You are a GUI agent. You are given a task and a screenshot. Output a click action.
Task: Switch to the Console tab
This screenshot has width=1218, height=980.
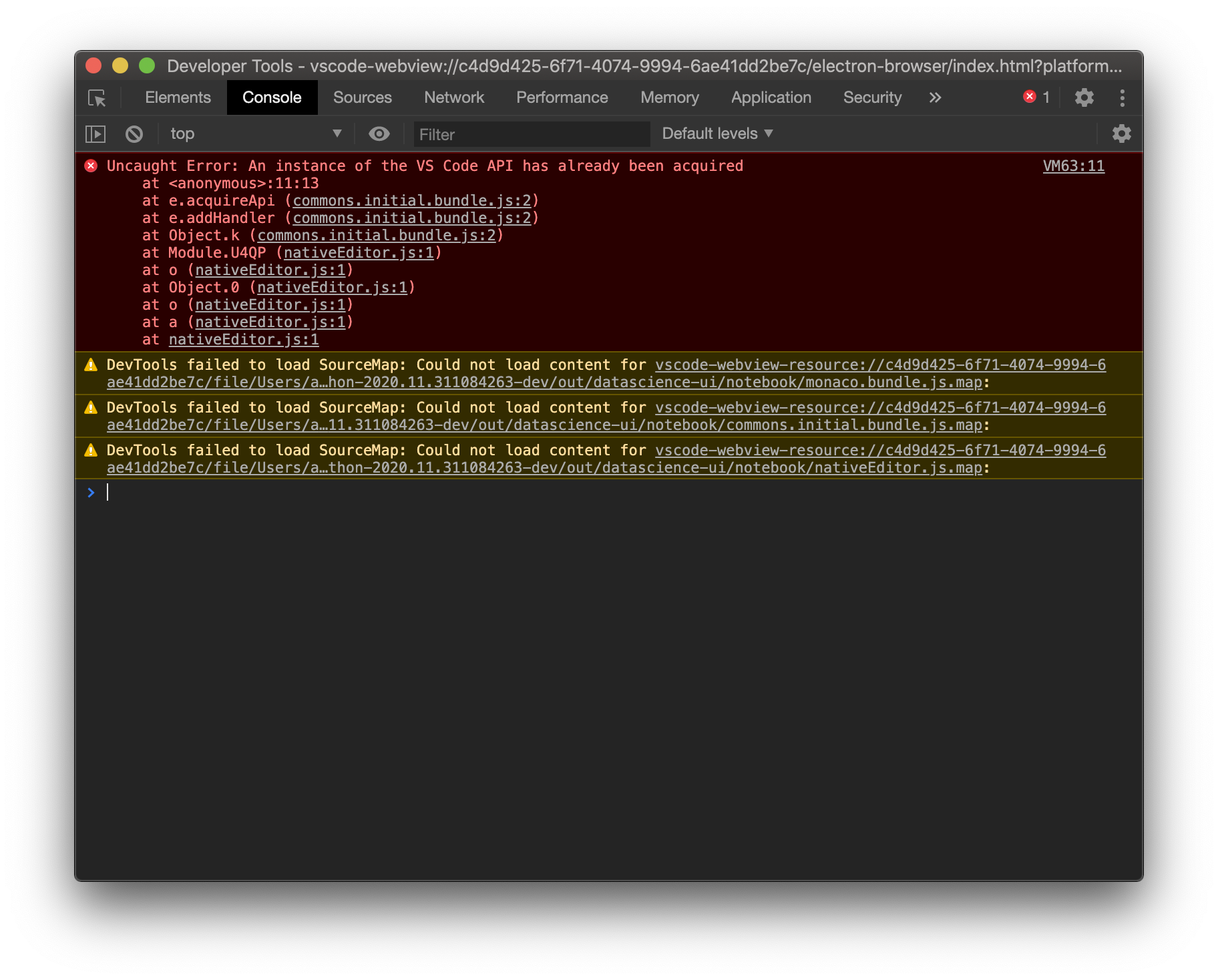(x=272, y=97)
